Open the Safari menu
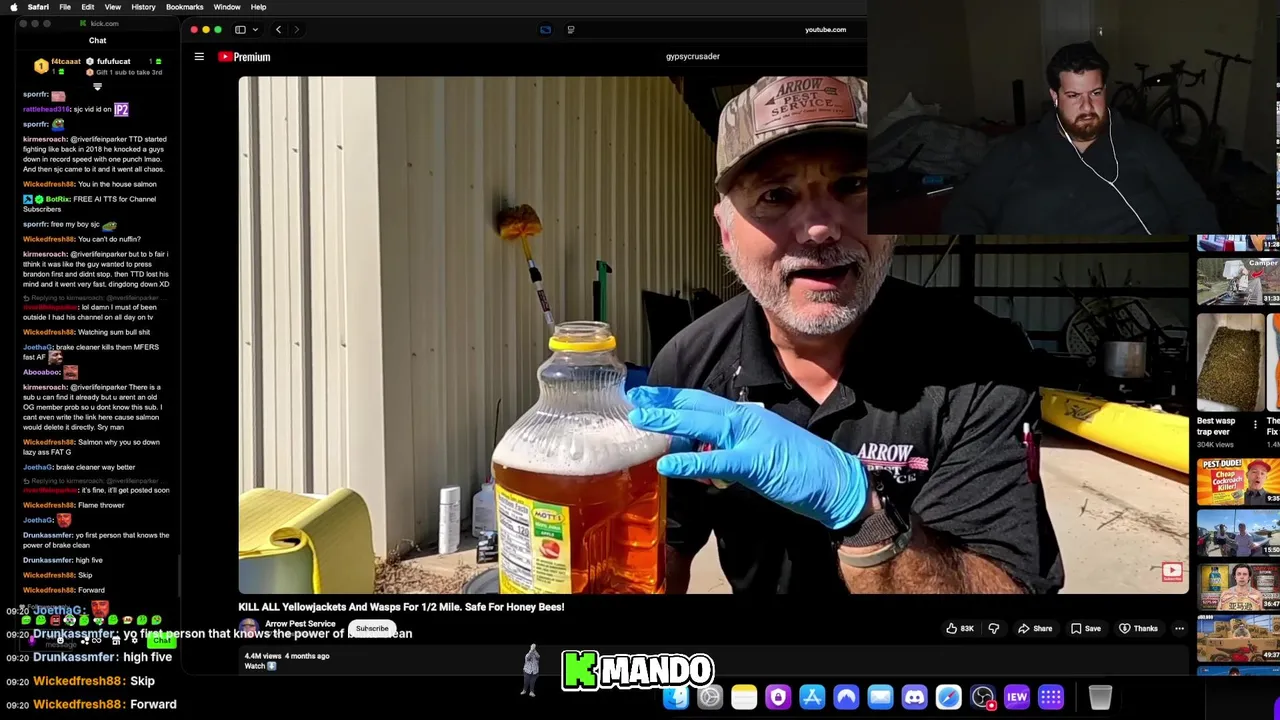The image size is (1280, 720). coord(38,7)
